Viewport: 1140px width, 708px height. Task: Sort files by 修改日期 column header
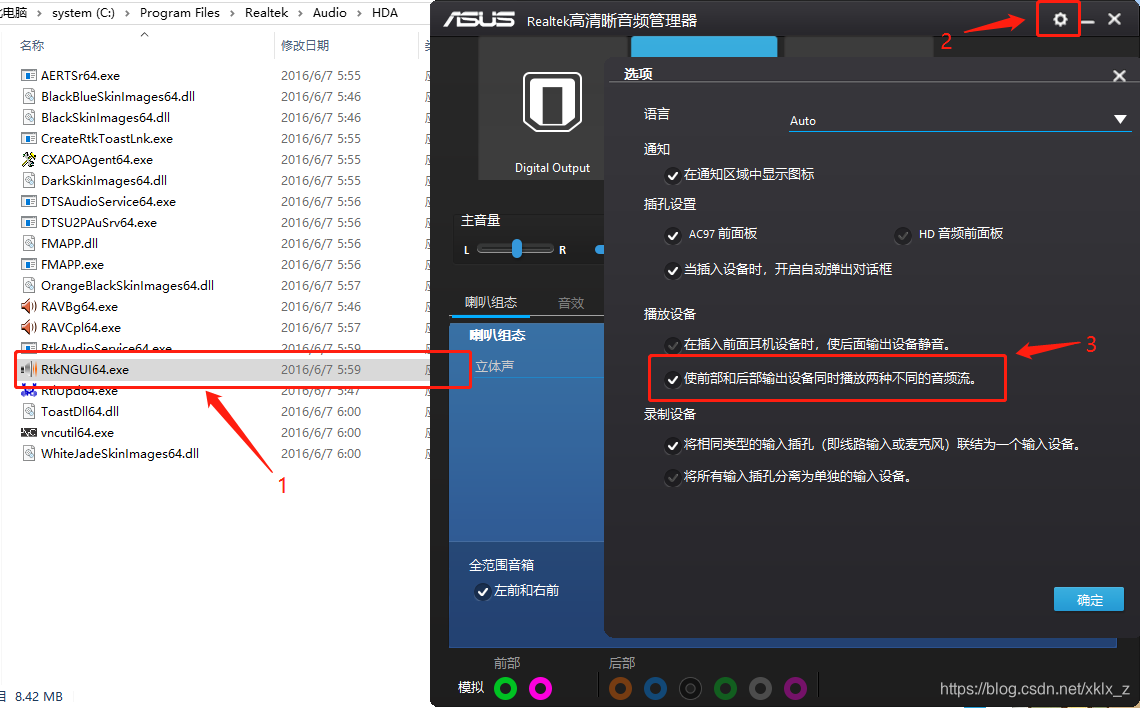click(305, 45)
